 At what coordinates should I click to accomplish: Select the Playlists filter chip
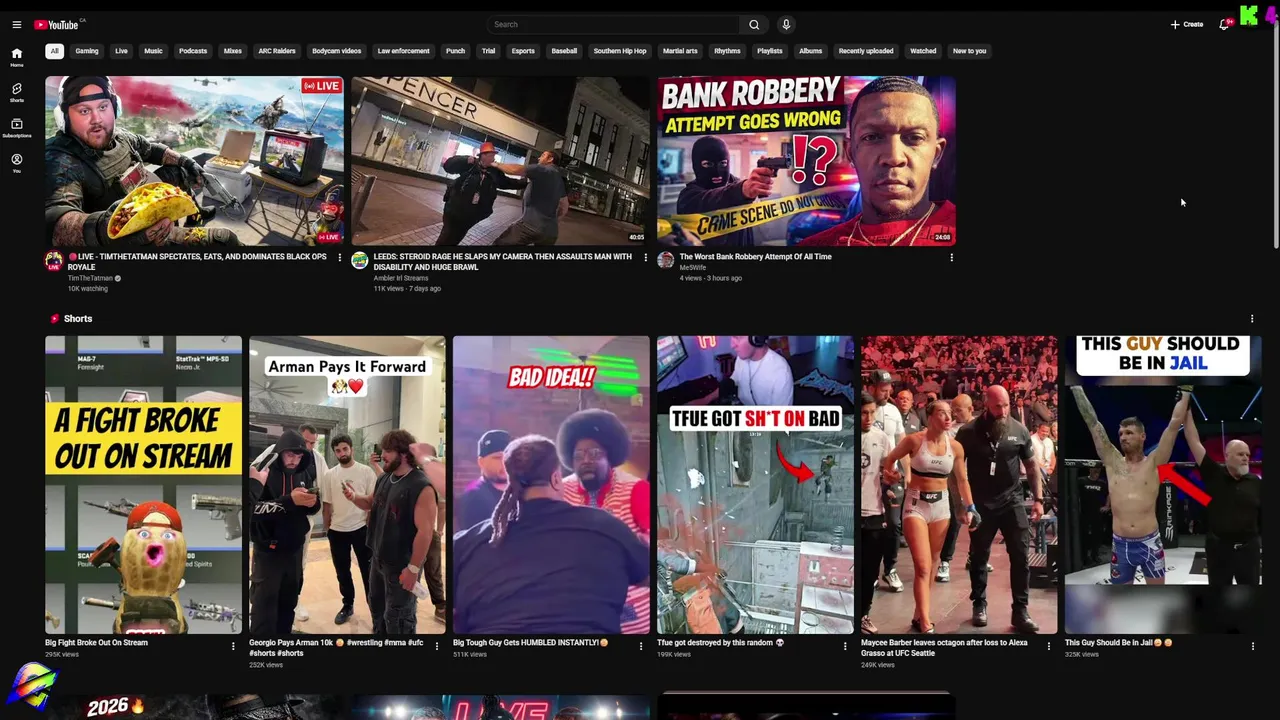click(770, 51)
